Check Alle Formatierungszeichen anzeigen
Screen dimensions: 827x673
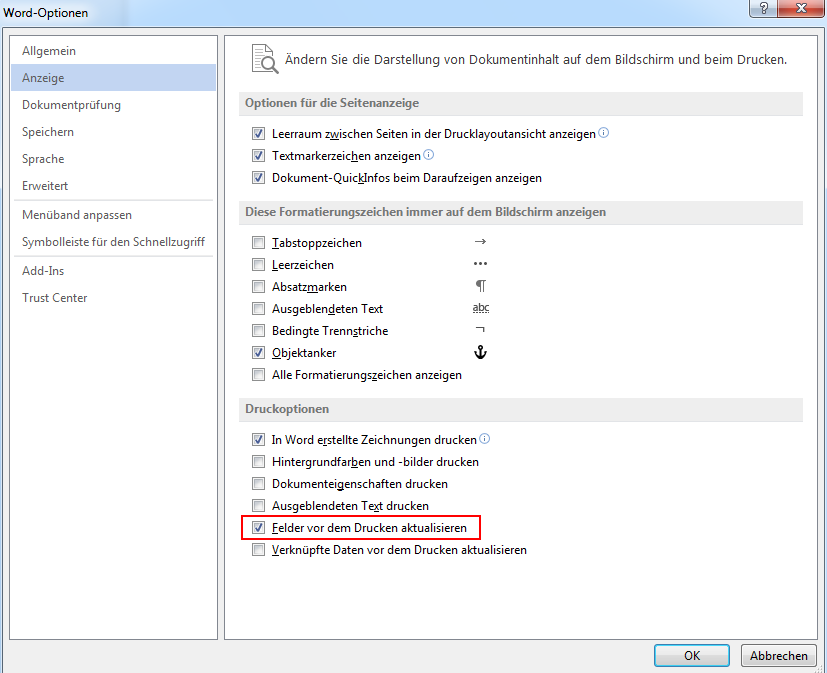[x=258, y=374]
